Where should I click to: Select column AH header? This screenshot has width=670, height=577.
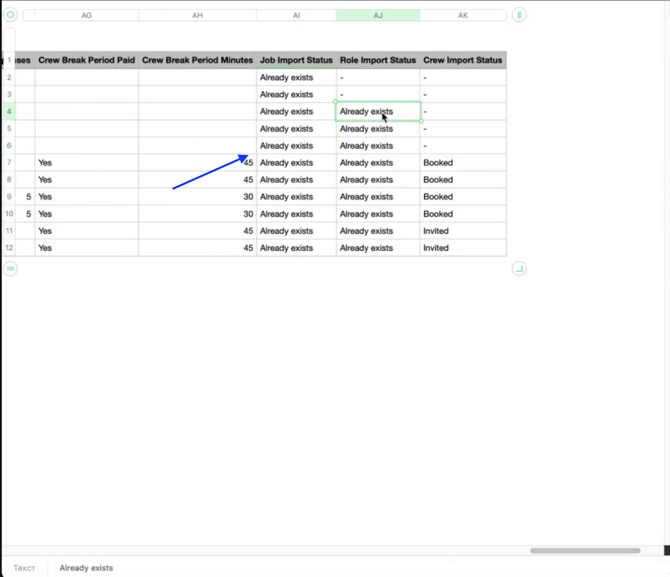197,16
